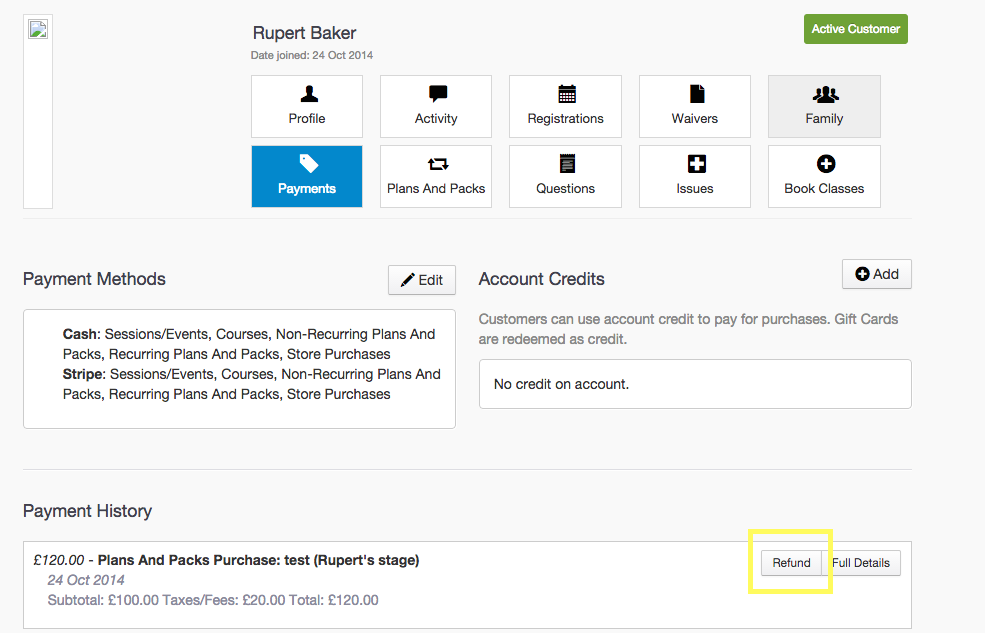Open the Family group tile
The width and height of the screenshot is (985, 633).
click(824, 106)
